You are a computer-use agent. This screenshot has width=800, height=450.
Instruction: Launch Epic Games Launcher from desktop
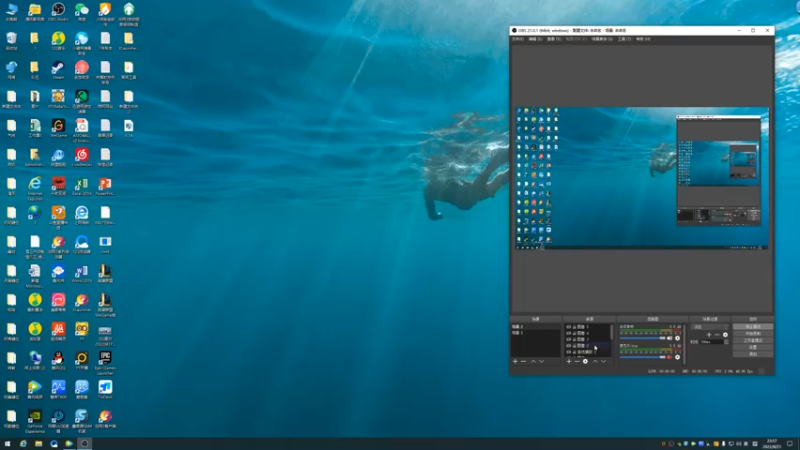[105, 362]
